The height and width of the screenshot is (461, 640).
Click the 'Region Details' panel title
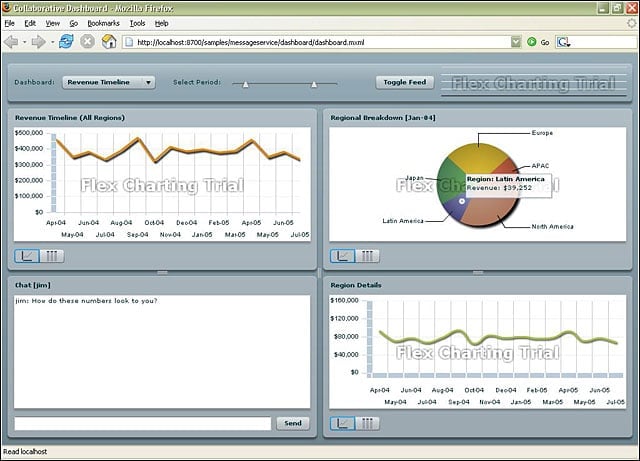tap(356, 285)
